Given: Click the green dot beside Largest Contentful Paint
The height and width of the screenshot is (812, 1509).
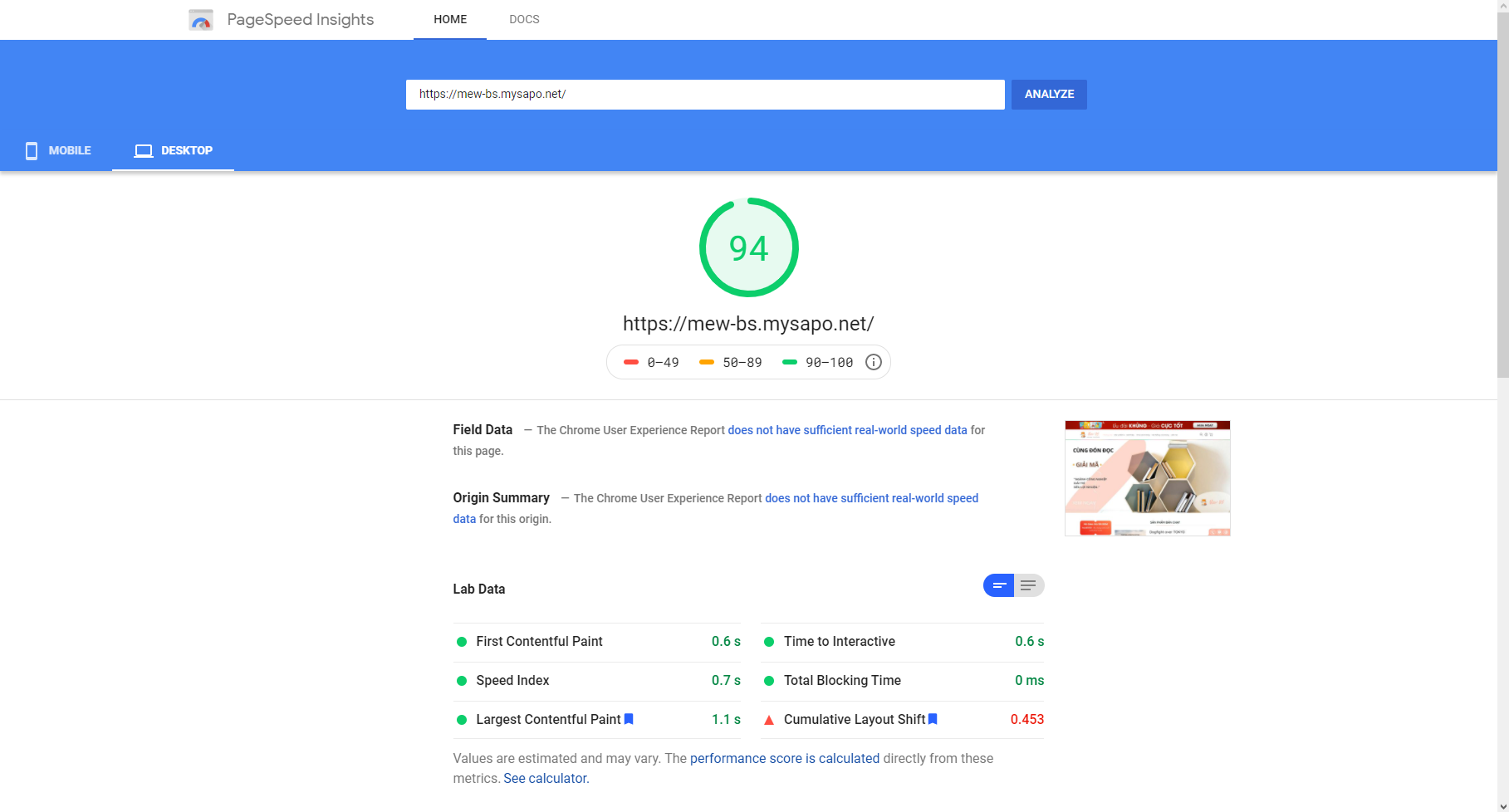Looking at the screenshot, I should [462, 720].
